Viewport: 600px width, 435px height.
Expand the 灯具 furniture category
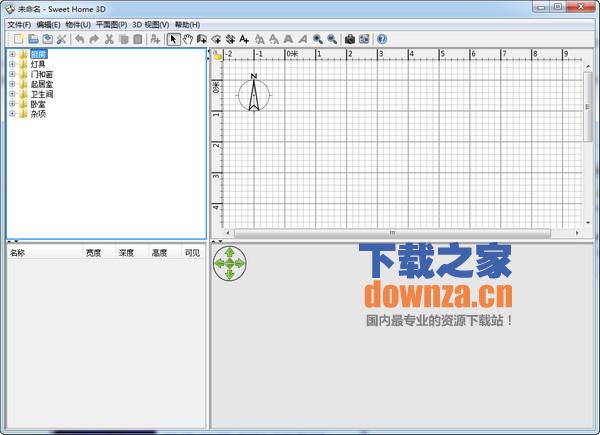pyautogui.click(x=12, y=64)
